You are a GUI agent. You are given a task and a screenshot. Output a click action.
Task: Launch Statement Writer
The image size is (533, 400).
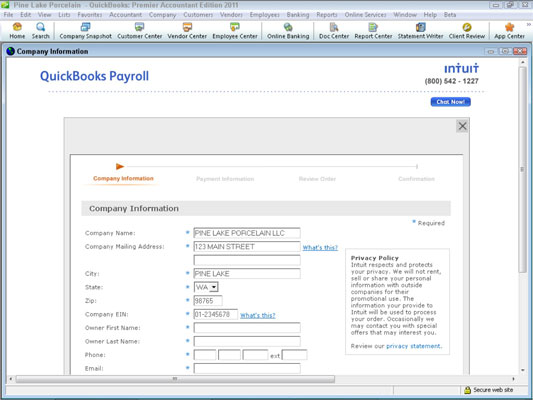coord(420,31)
